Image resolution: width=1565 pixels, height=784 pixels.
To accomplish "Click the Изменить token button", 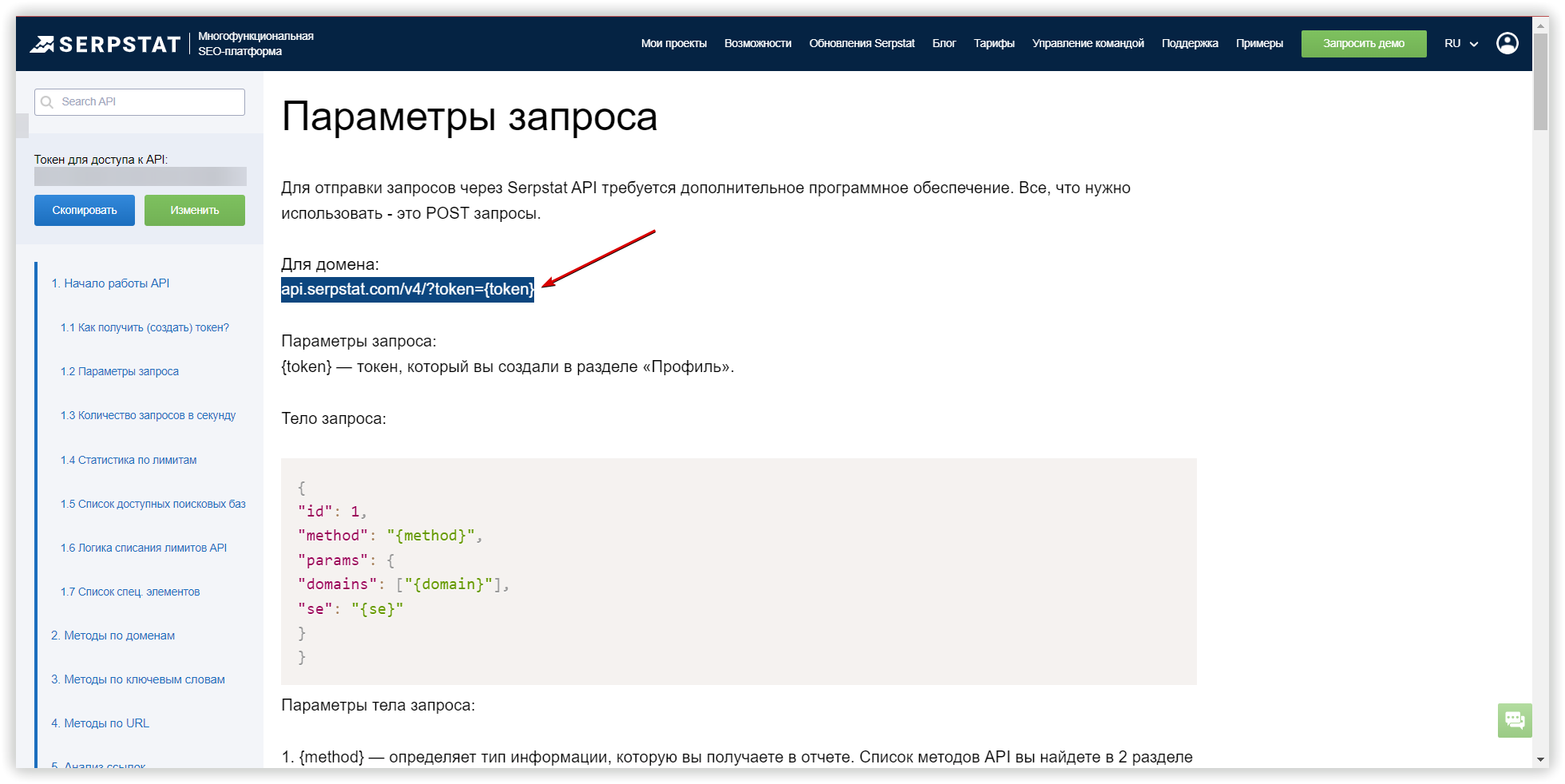I will click(x=195, y=210).
